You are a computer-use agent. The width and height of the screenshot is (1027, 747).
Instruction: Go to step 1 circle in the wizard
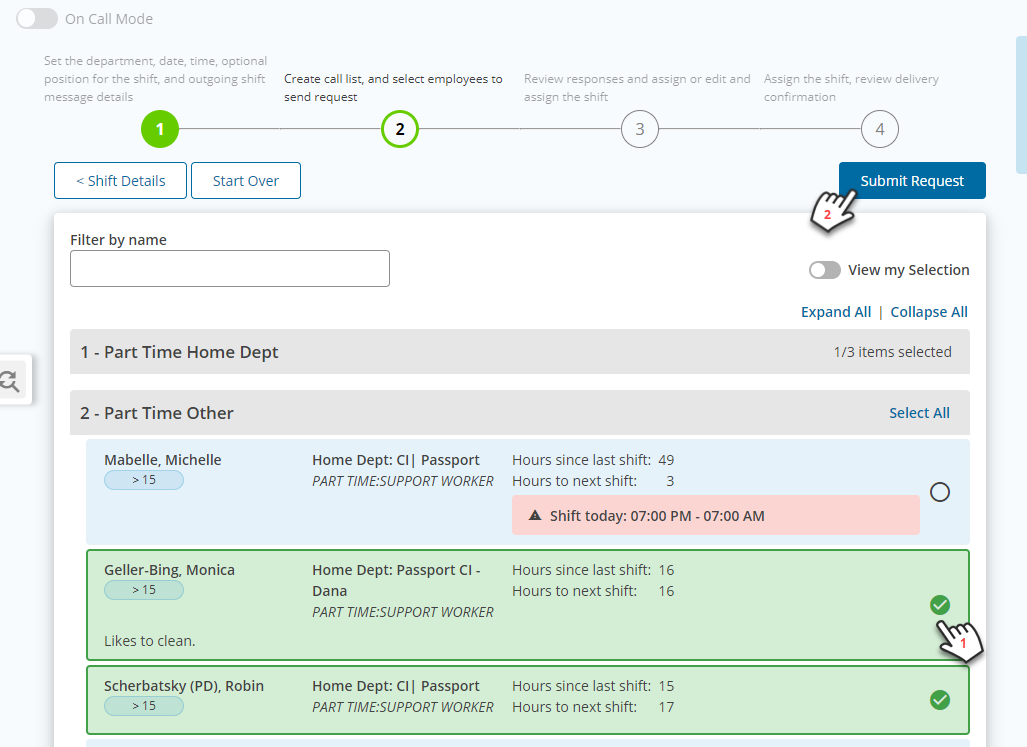(x=160, y=129)
